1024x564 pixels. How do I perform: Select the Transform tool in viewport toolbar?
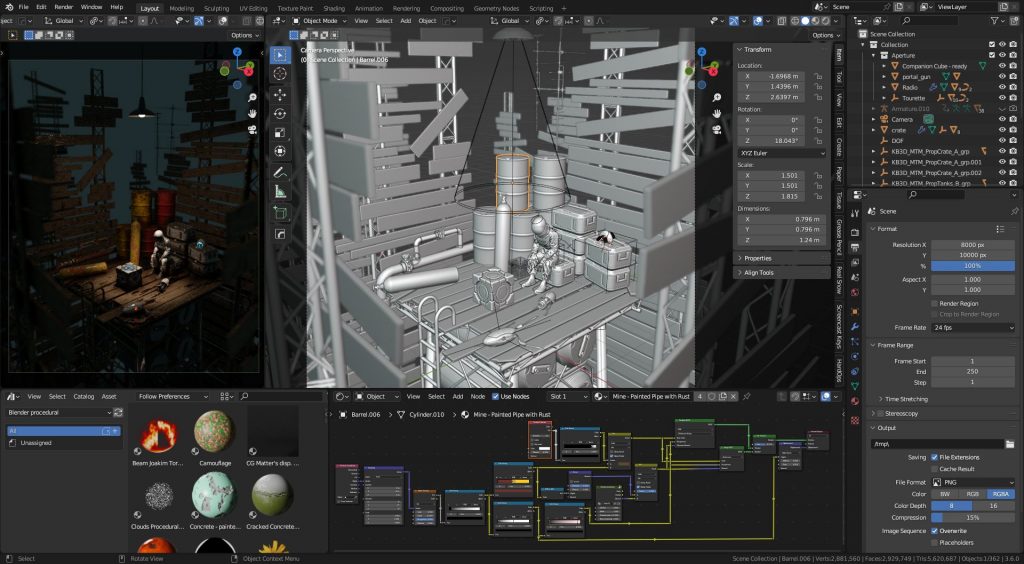coord(280,151)
